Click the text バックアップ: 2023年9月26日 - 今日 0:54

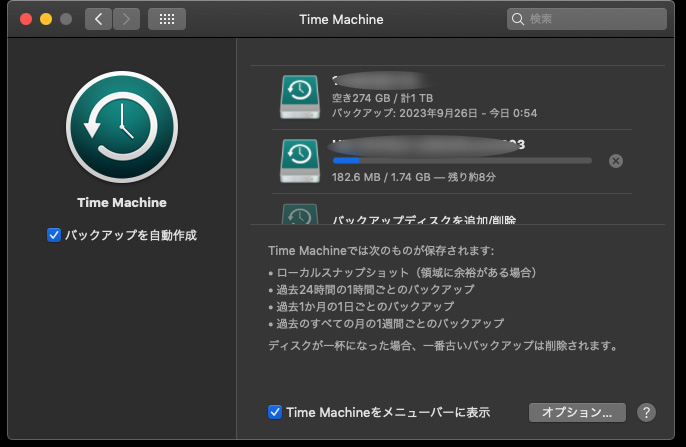pos(434,113)
